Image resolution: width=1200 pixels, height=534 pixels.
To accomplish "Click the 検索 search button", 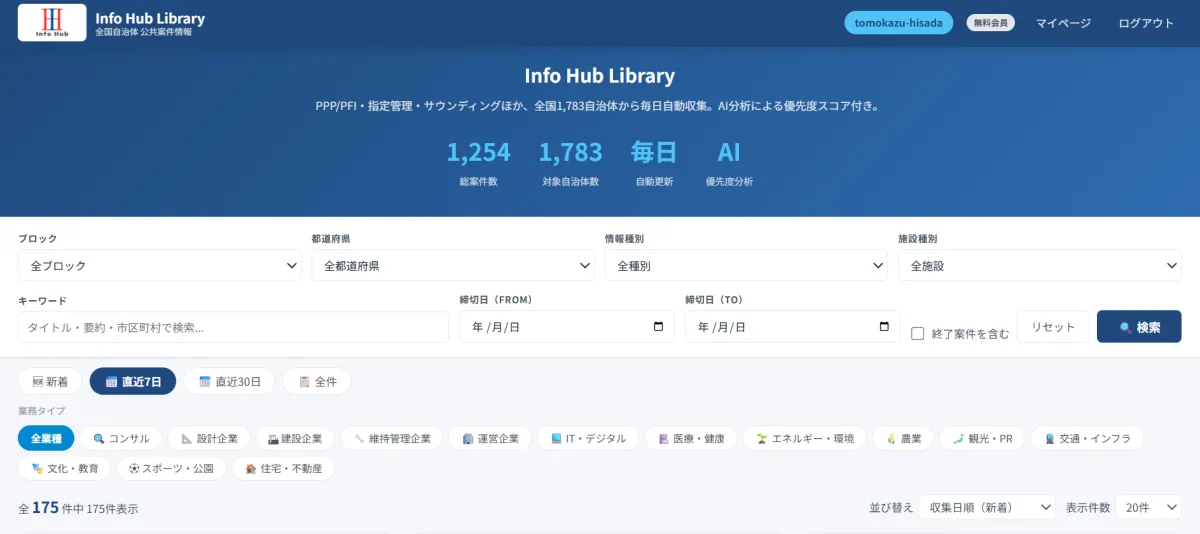I will point(1139,327).
